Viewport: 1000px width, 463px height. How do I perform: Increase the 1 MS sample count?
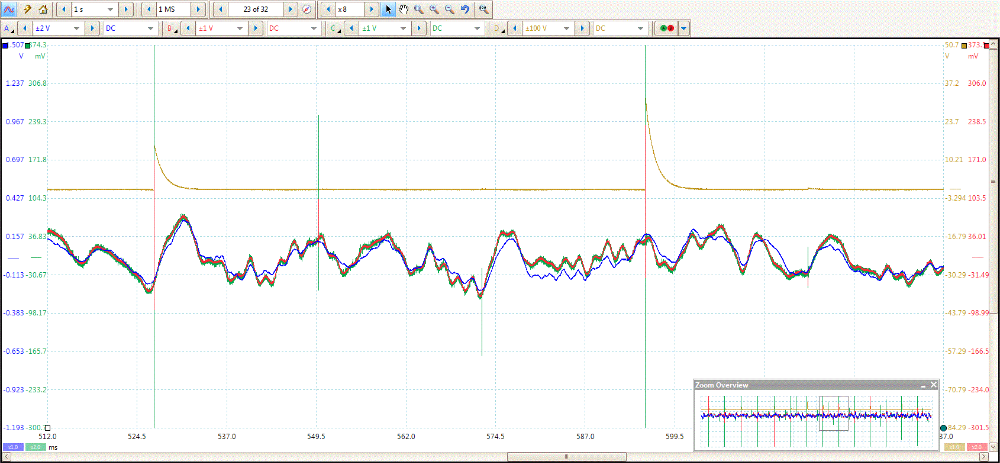197,8
